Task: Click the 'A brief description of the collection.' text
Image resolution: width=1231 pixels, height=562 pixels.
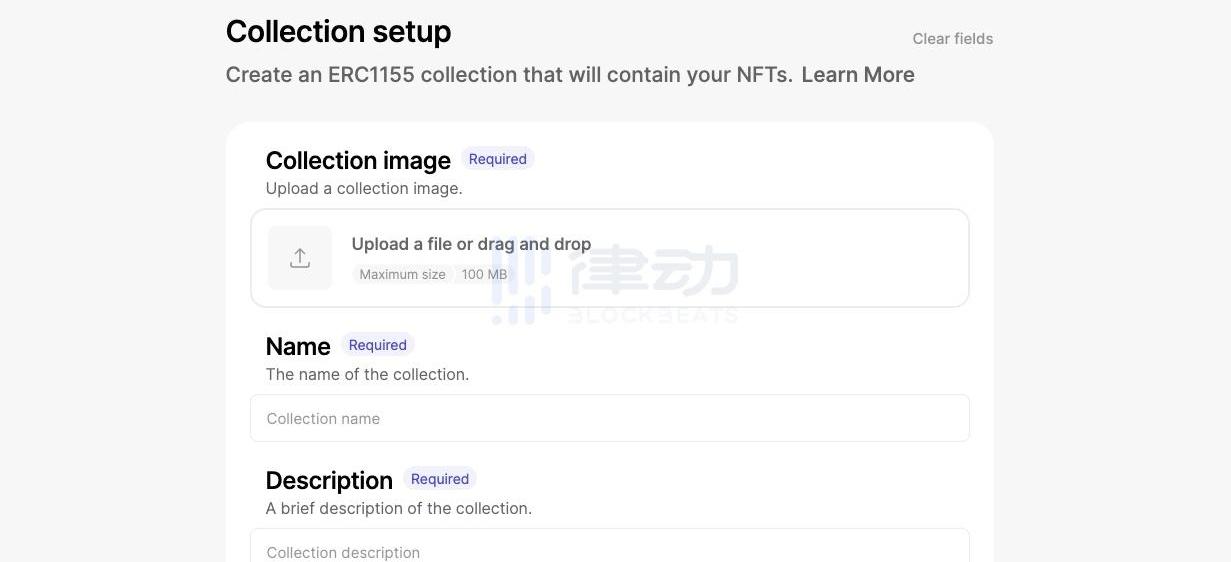Action: [399, 508]
